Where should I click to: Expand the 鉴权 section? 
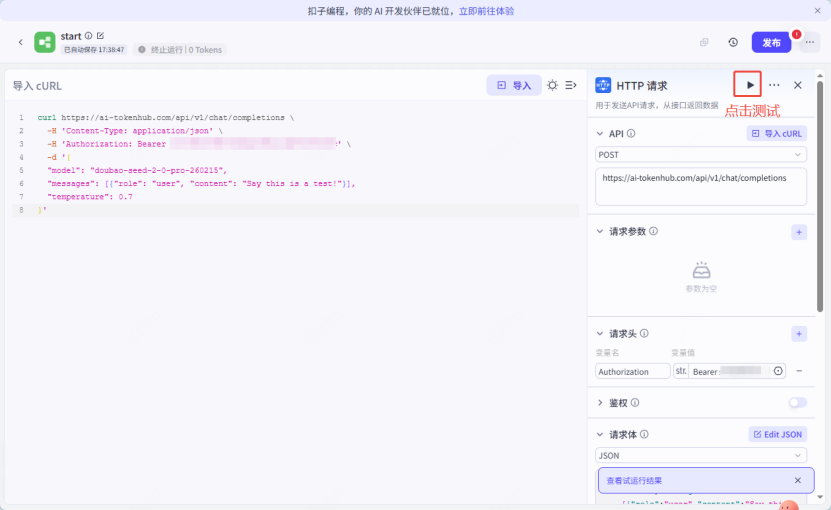[600, 403]
